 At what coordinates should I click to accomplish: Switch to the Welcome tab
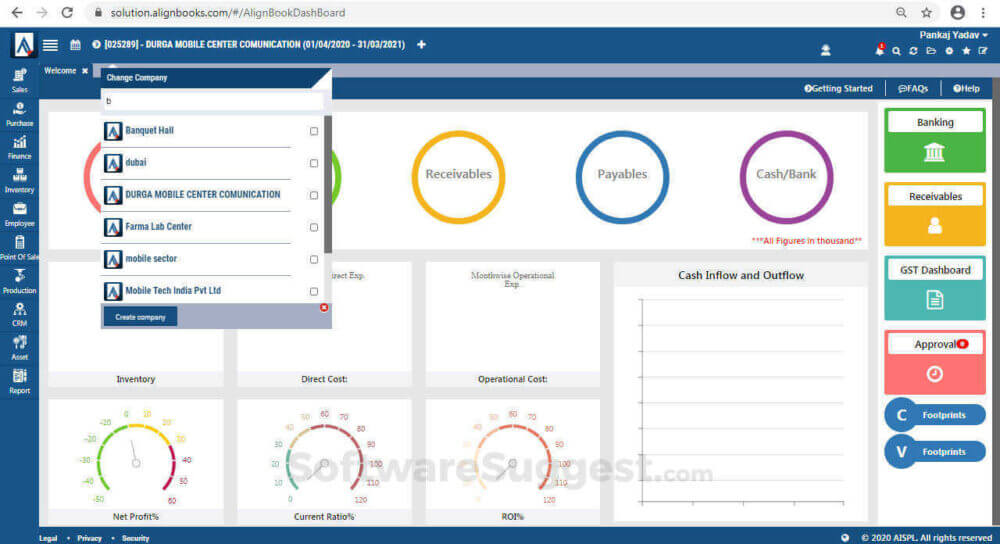(60, 71)
